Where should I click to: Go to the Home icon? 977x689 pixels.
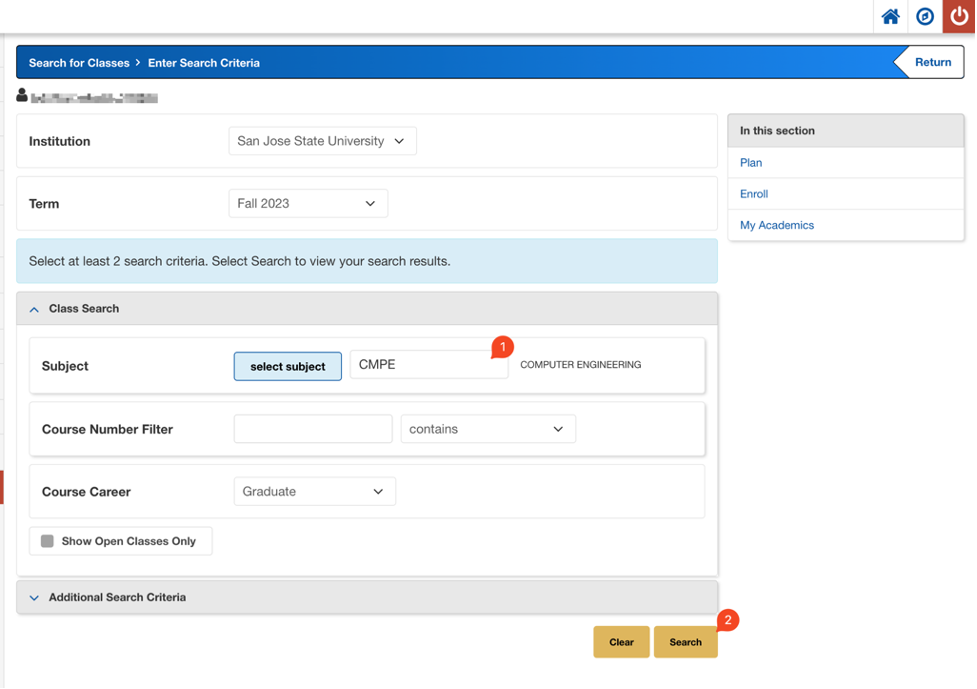890,17
